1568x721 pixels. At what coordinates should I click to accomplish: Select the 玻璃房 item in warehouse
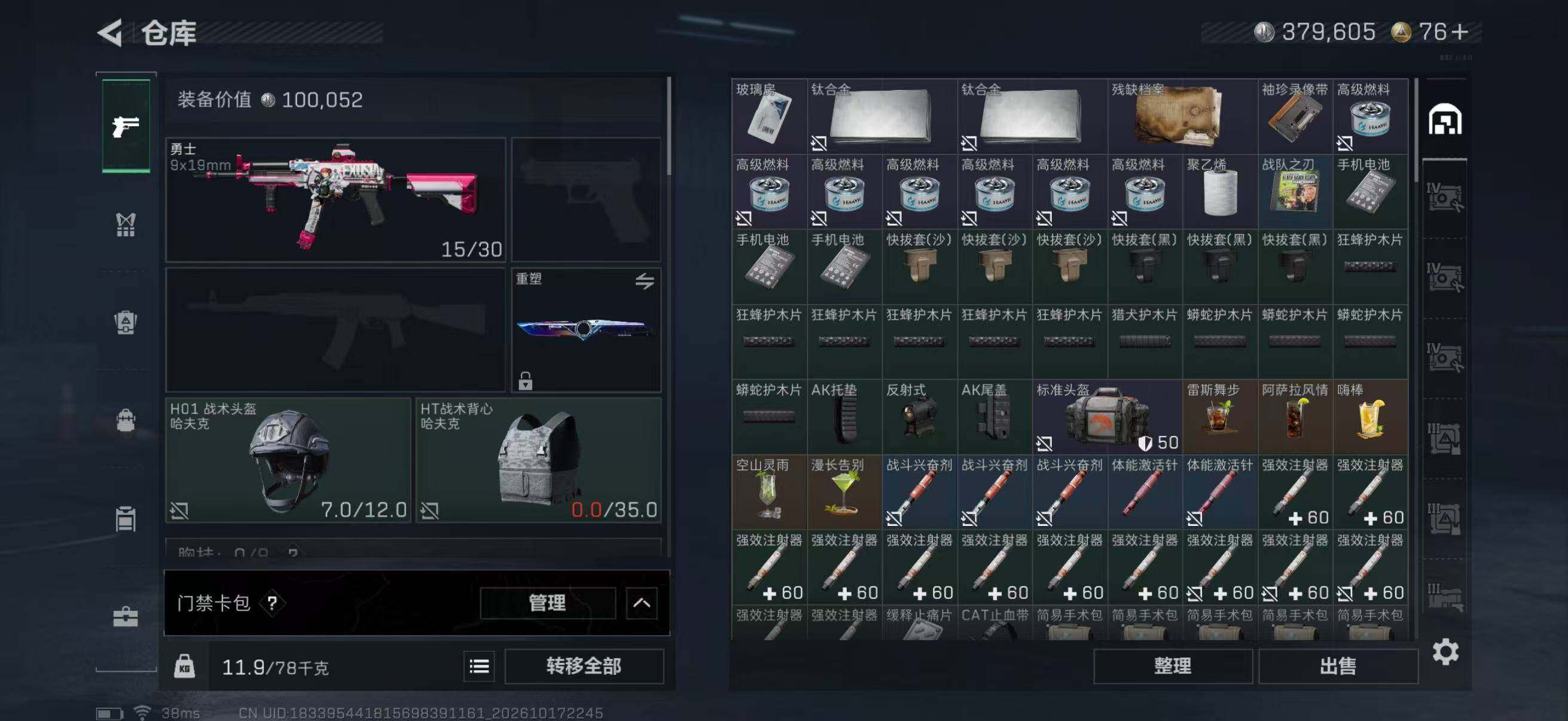[x=770, y=116]
